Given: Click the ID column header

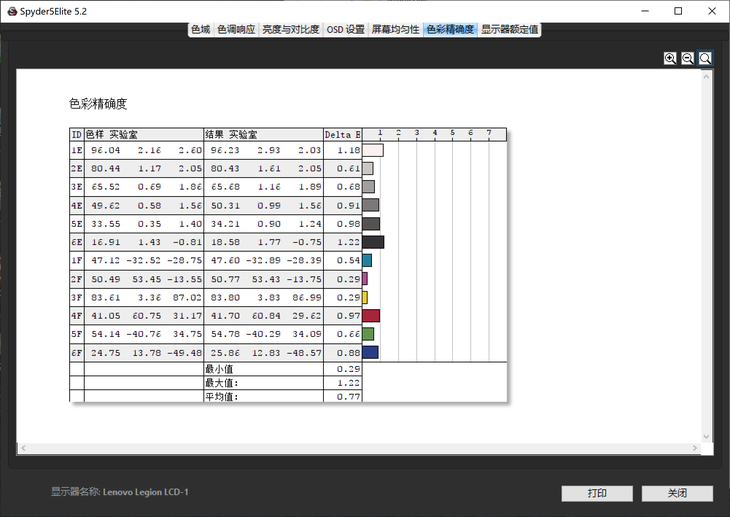Looking at the screenshot, I should [x=76, y=135].
